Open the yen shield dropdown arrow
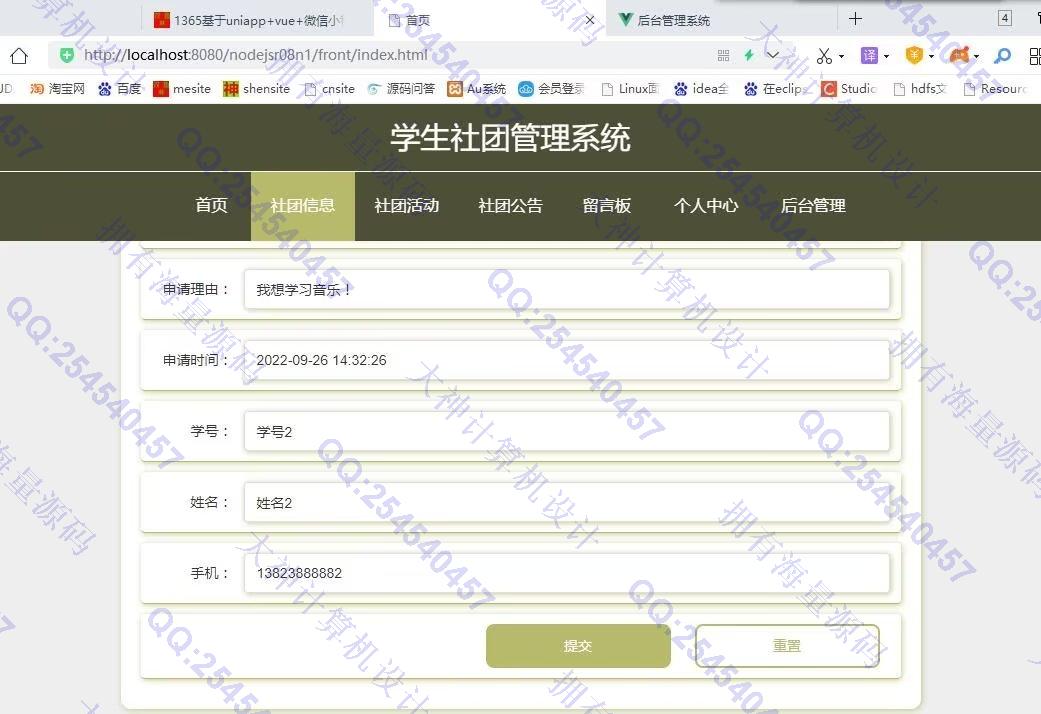Image resolution: width=1041 pixels, height=714 pixels. pyautogui.click(x=931, y=56)
